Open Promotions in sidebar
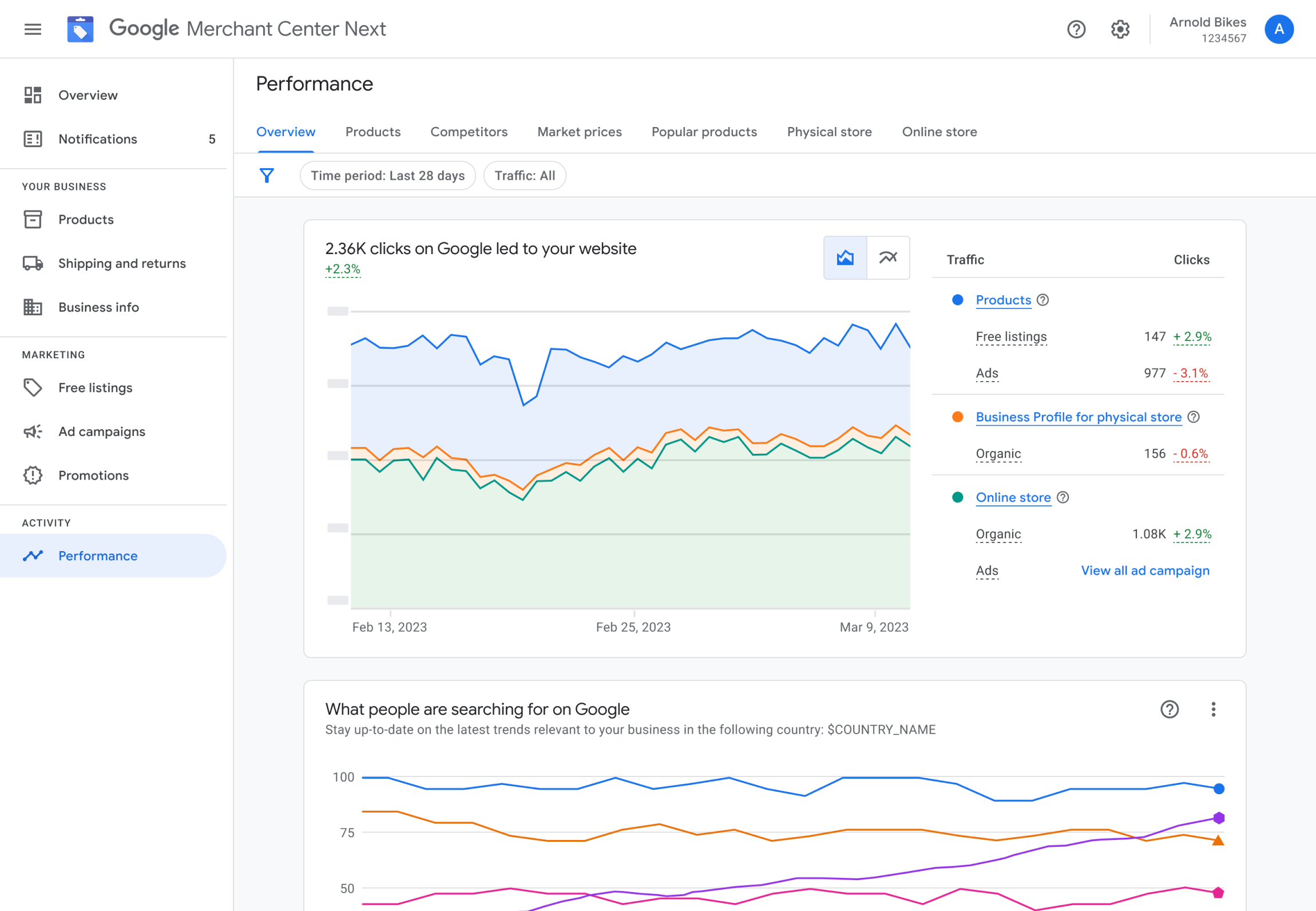The height and width of the screenshot is (911, 1316). click(113, 476)
